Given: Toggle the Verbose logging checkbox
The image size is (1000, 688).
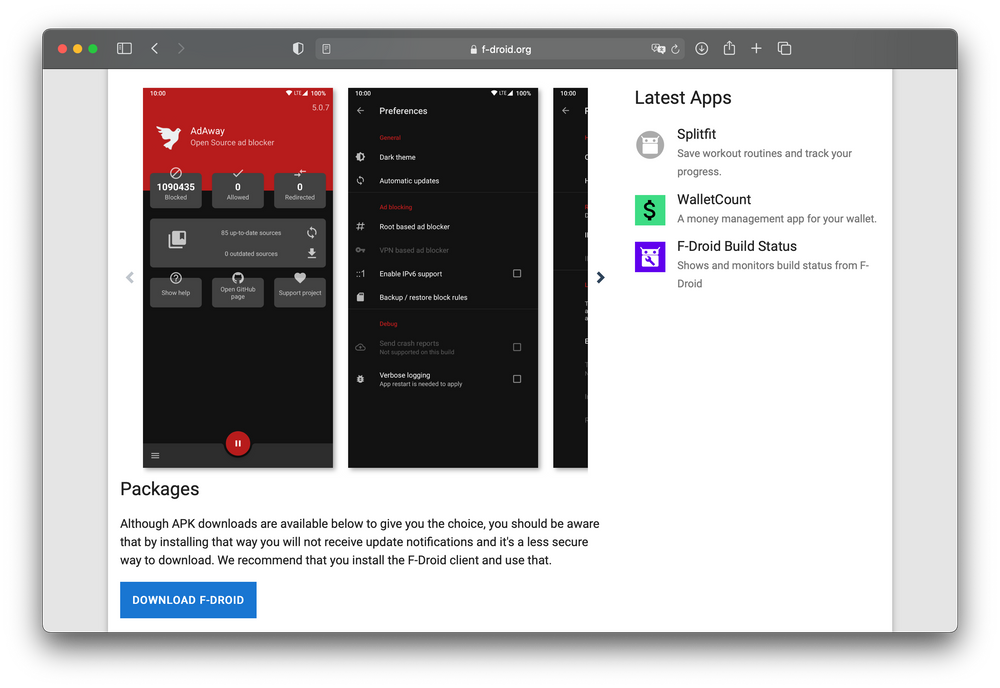Looking at the screenshot, I should [x=517, y=379].
